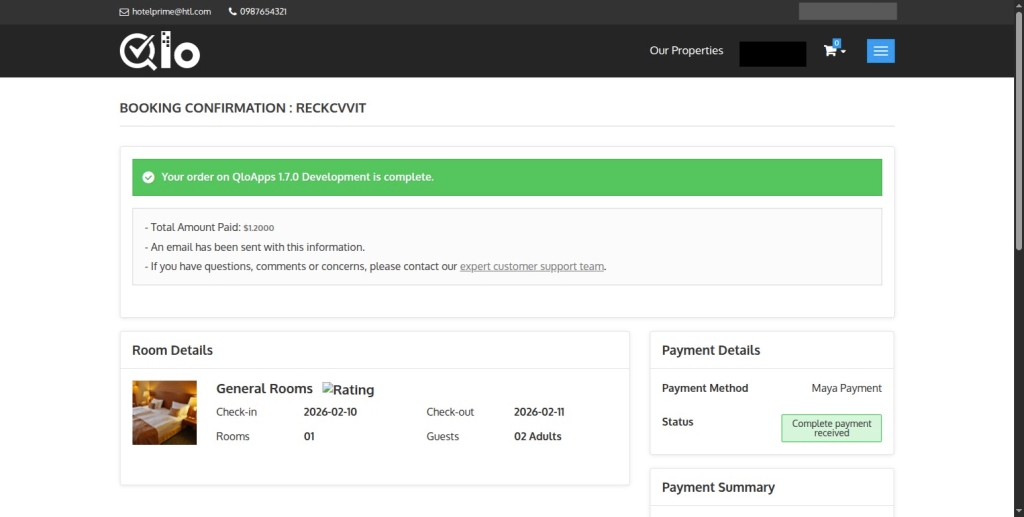Click the Qlo logo to go home

(160, 51)
